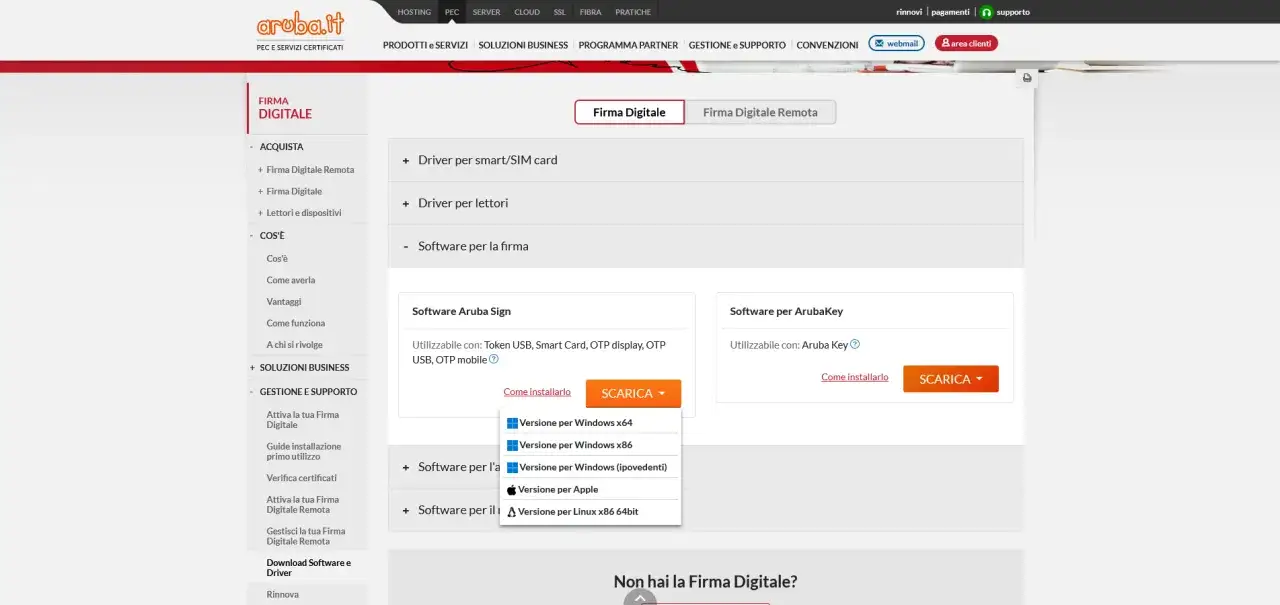Viewport: 1280px width, 605px height.
Task: Click pagamenti link in header
Action: point(951,12)
